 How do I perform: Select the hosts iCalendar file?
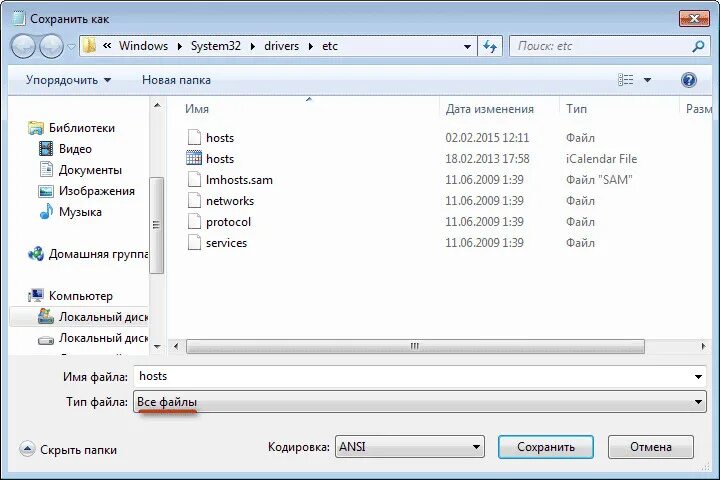tap(220, 159)
